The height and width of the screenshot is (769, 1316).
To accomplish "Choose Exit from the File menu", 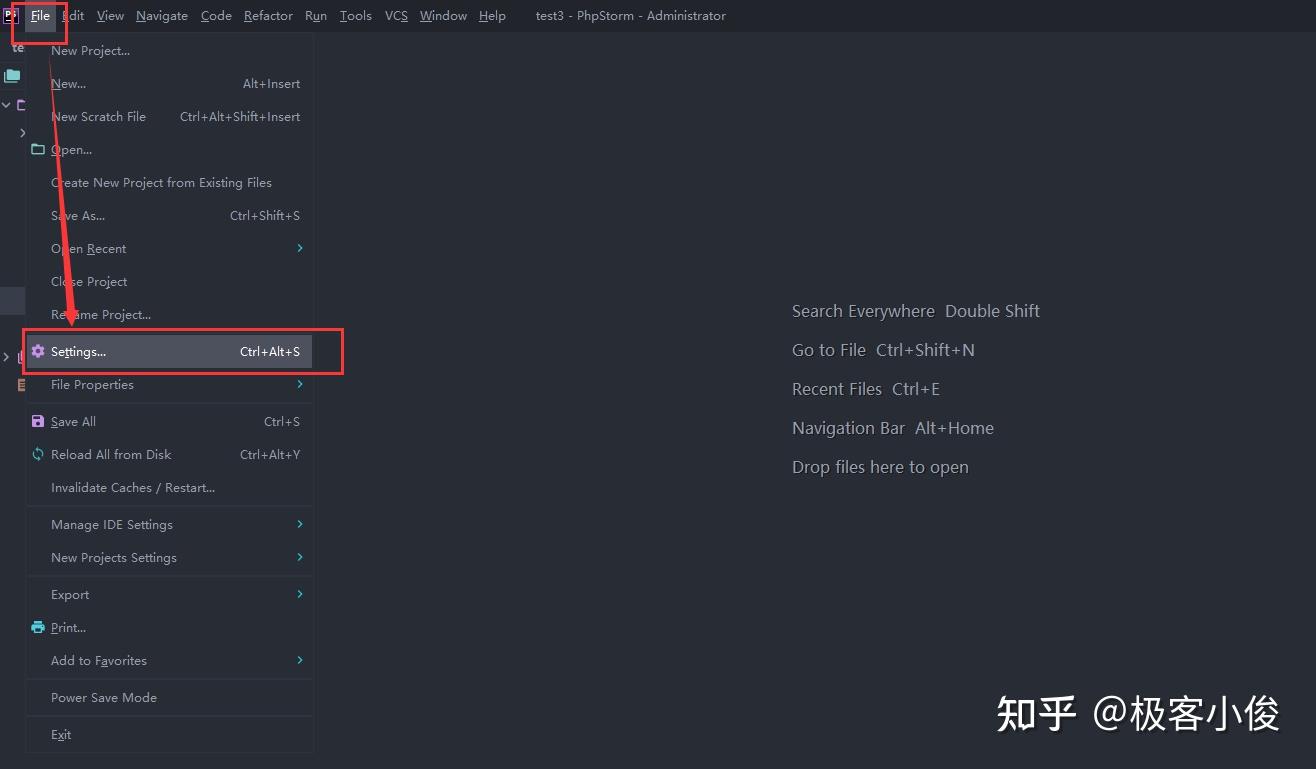I will click(169, 734).
